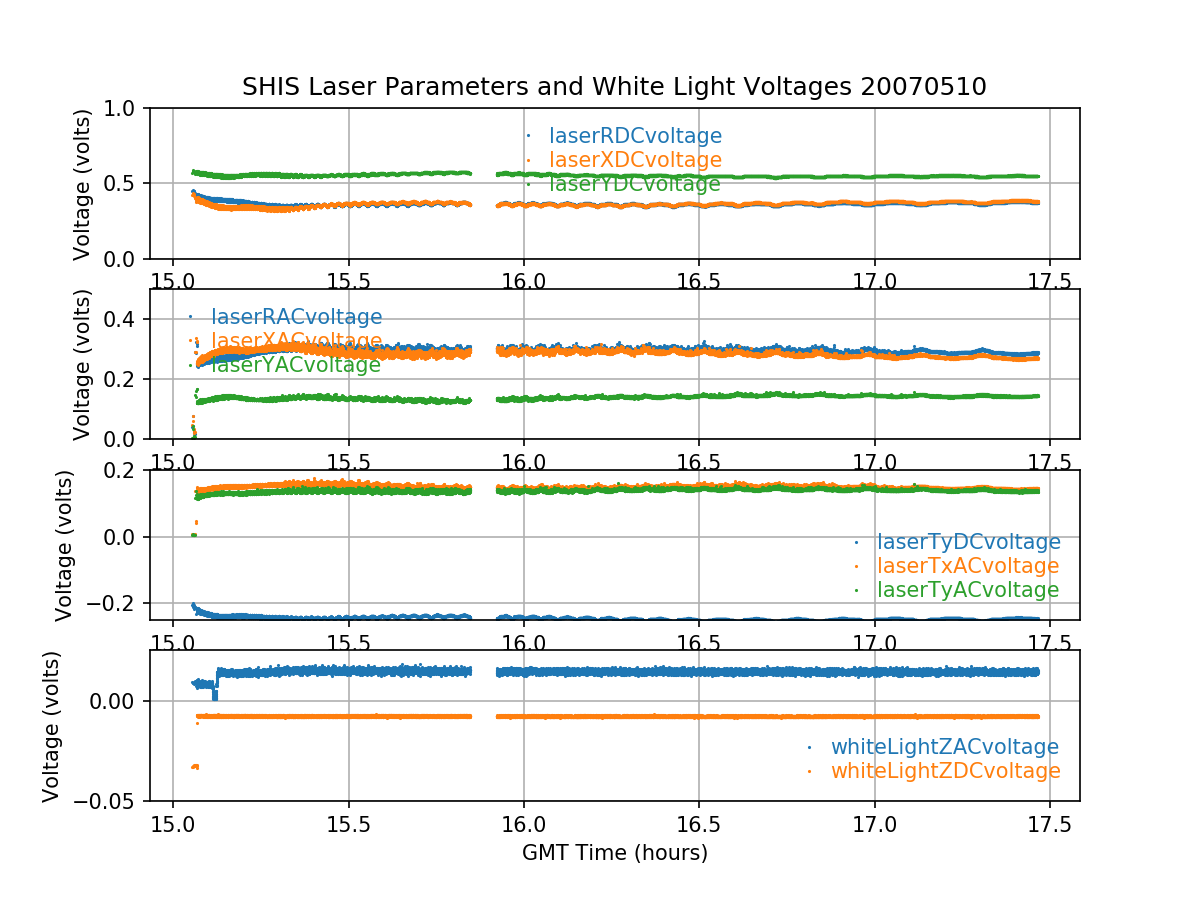1200x900 pixels.
Task: Click the laserYDCvoltage legend label
Action: 634,184
